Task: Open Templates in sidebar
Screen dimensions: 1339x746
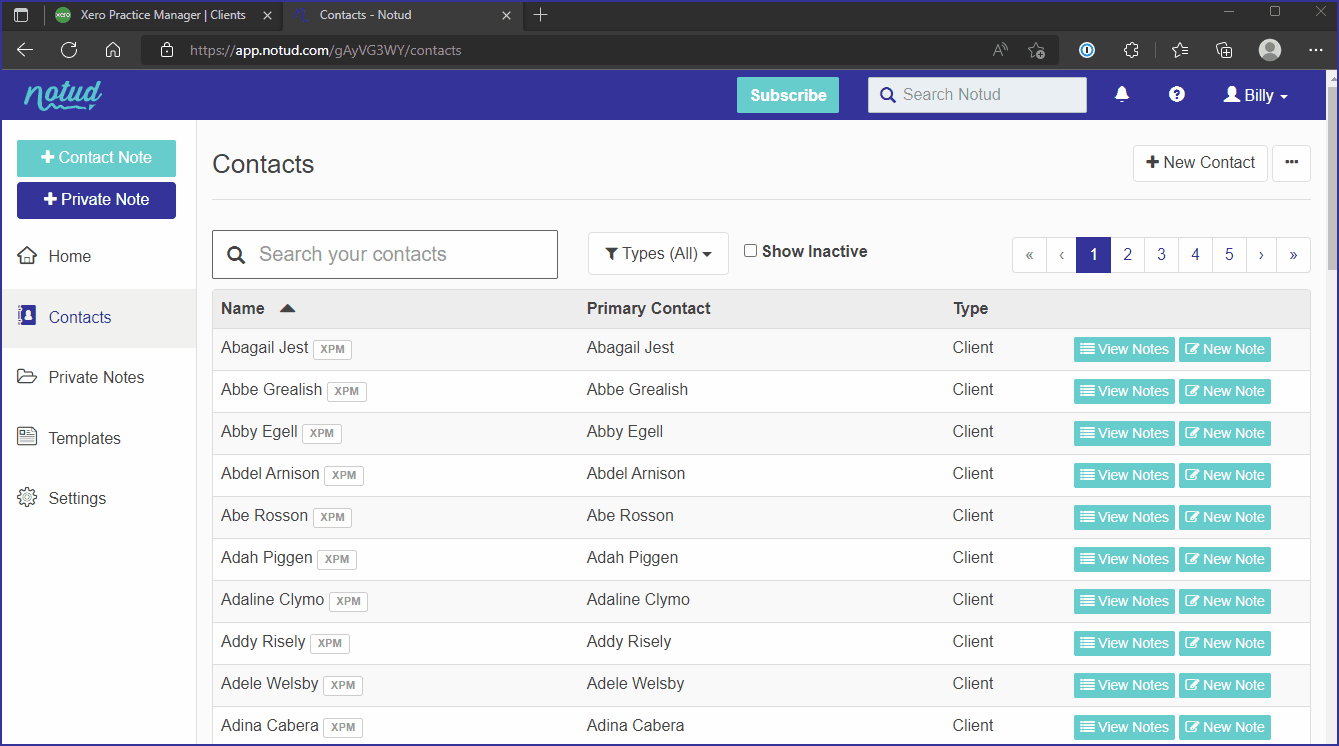Action: pos(84,438)
